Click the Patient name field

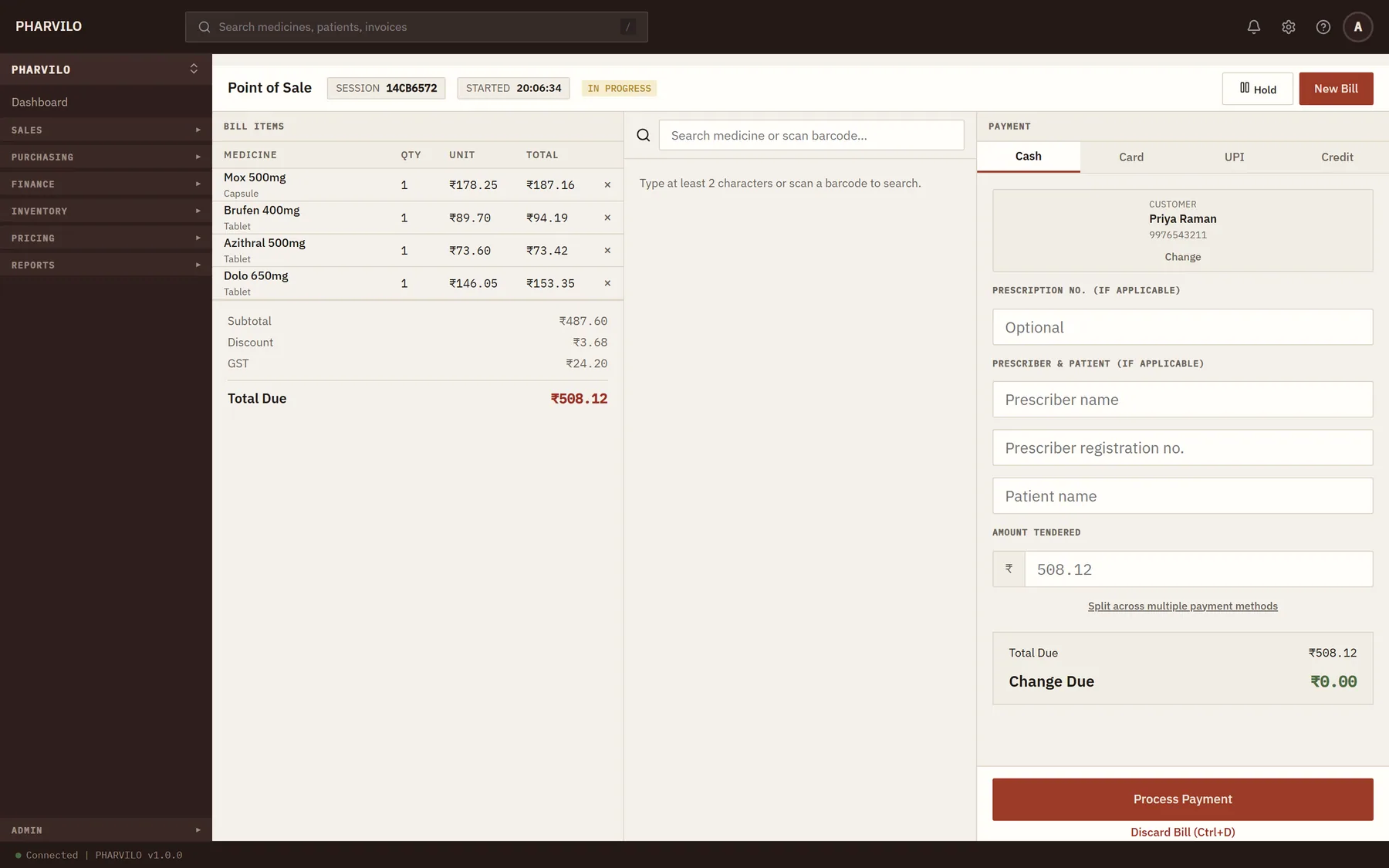[1182, 496]
